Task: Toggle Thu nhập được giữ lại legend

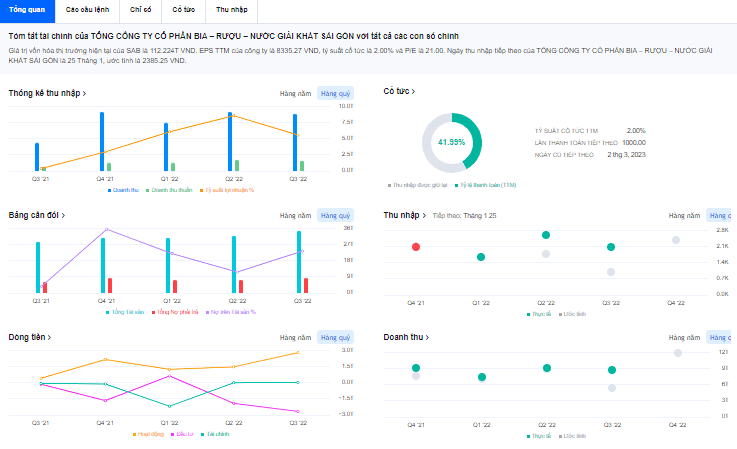Action: 417,185
